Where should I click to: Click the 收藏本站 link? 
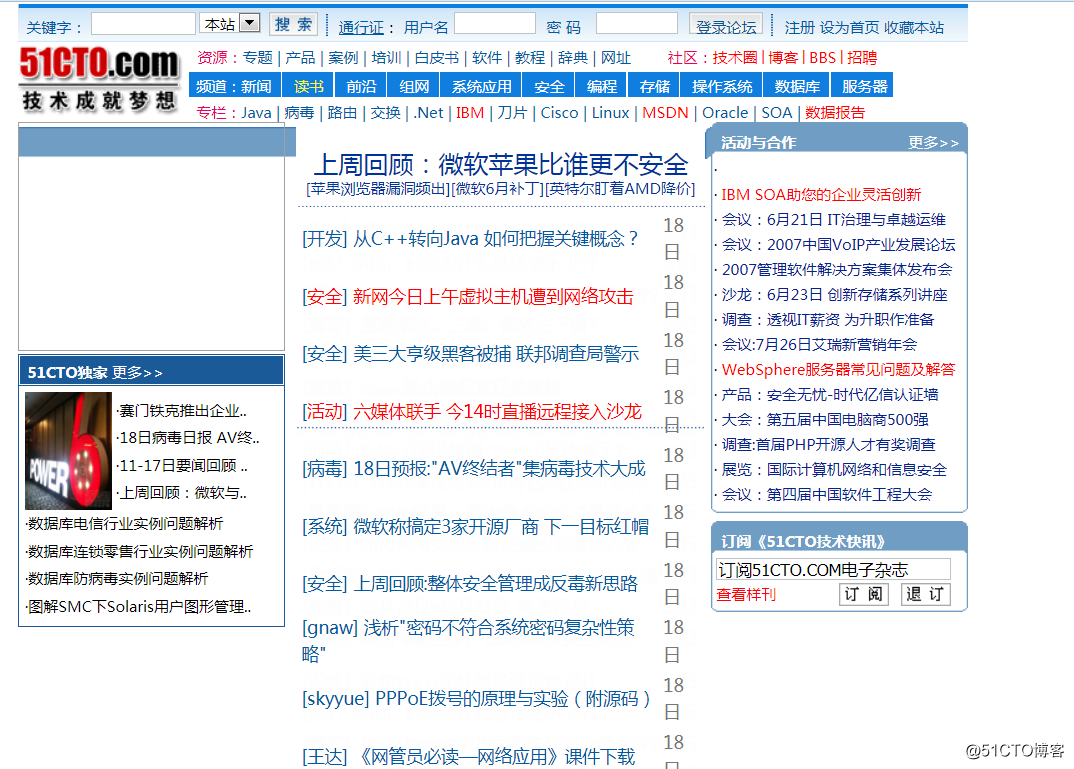(x=914, y=27)
